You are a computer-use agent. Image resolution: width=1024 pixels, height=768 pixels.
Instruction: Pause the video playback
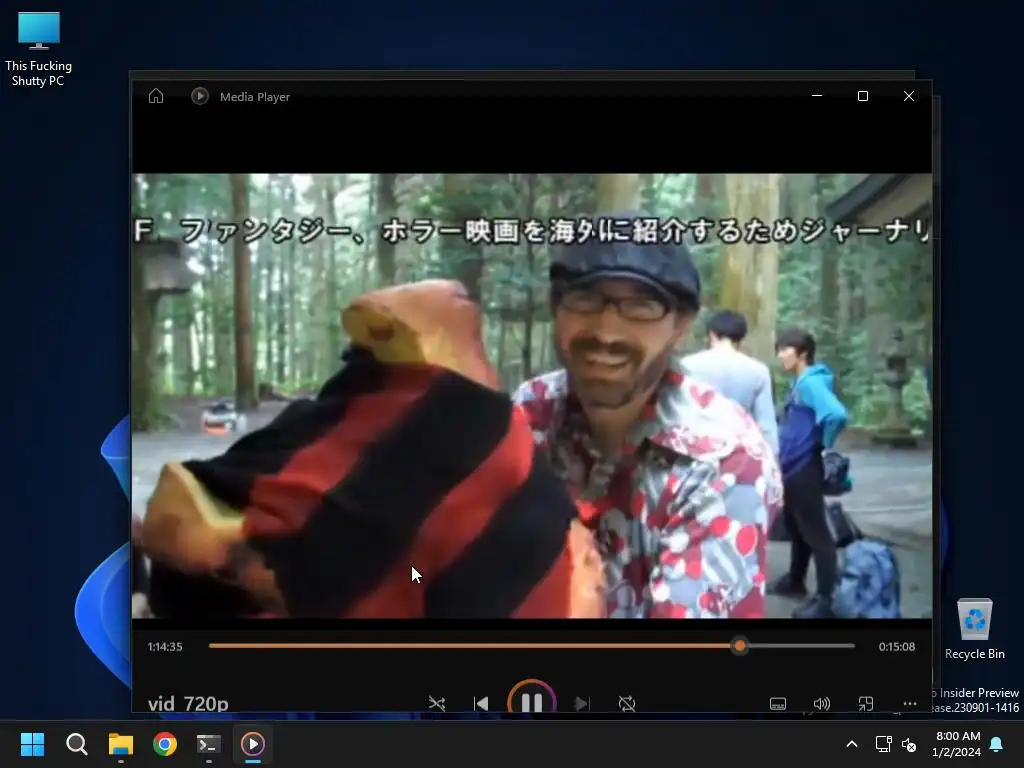tap(532, 700)
